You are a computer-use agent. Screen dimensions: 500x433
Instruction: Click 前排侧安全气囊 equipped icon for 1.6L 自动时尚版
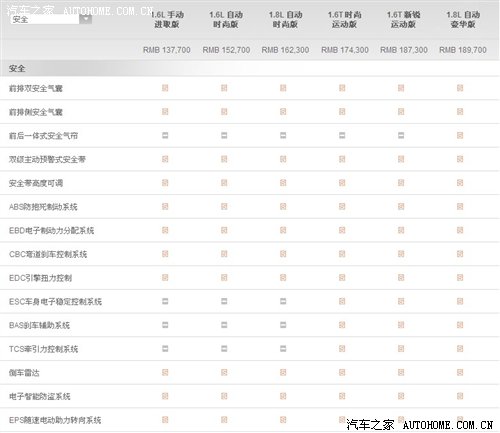(224, 112)
